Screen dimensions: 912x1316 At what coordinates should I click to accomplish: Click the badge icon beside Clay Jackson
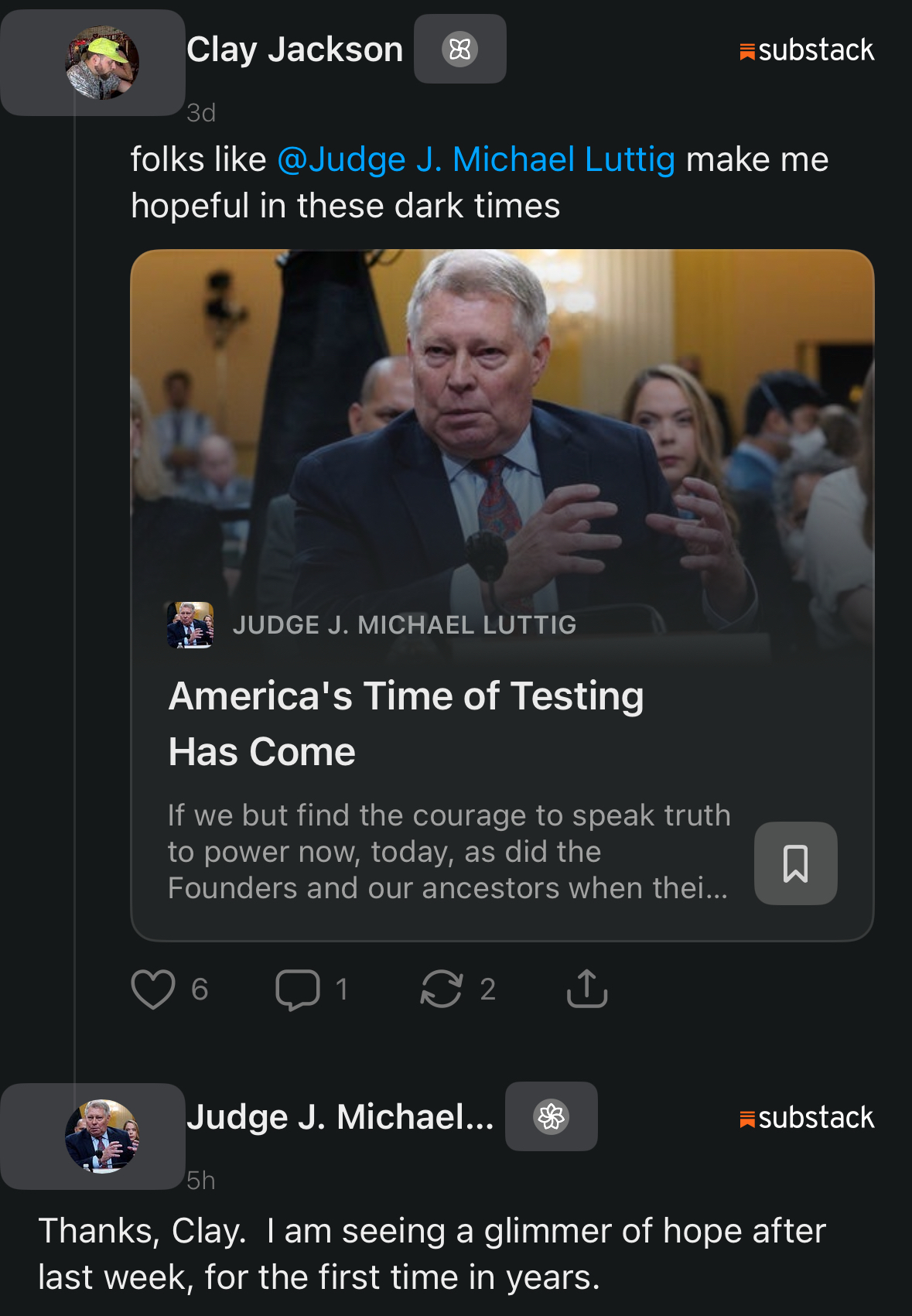(460, 50)
